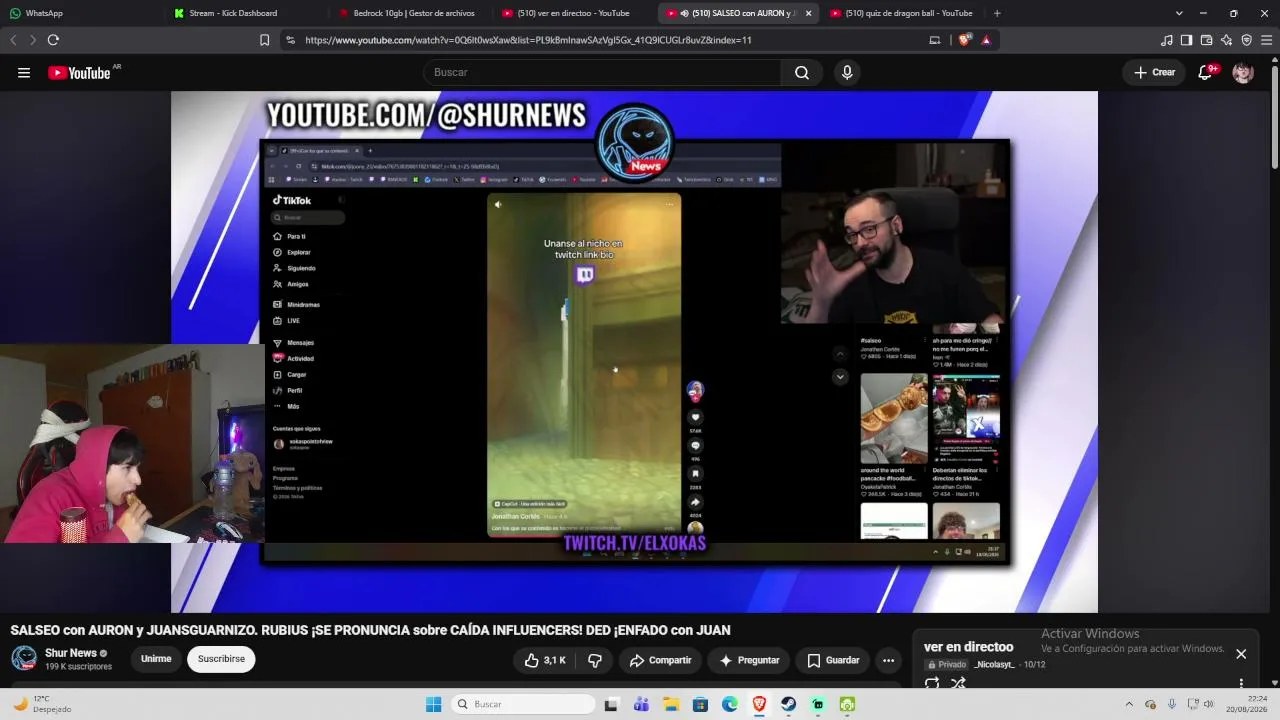This screenshot has width=1280, height=720.
Task: Focus the YouTube Buscar search field
Action: (x=602, y=73)
